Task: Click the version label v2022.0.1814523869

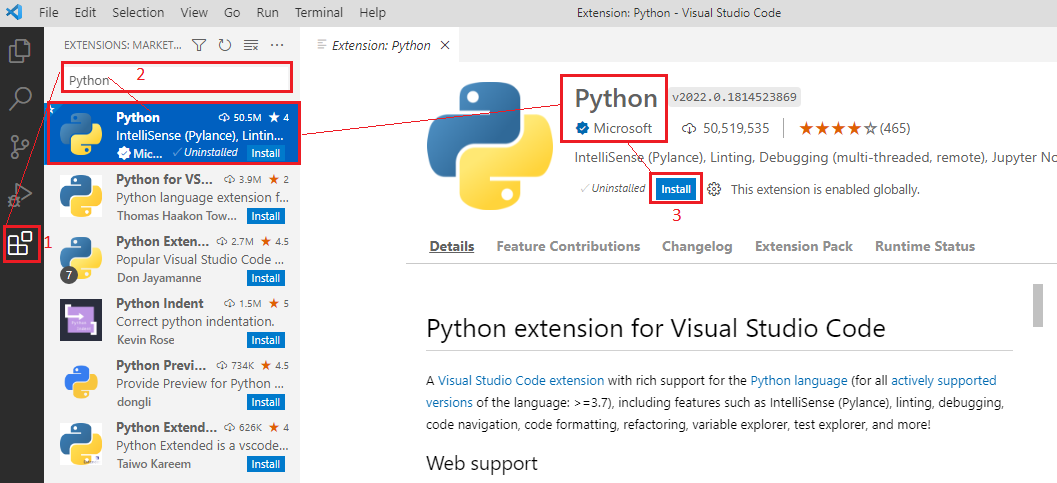Action: (735, 97)
